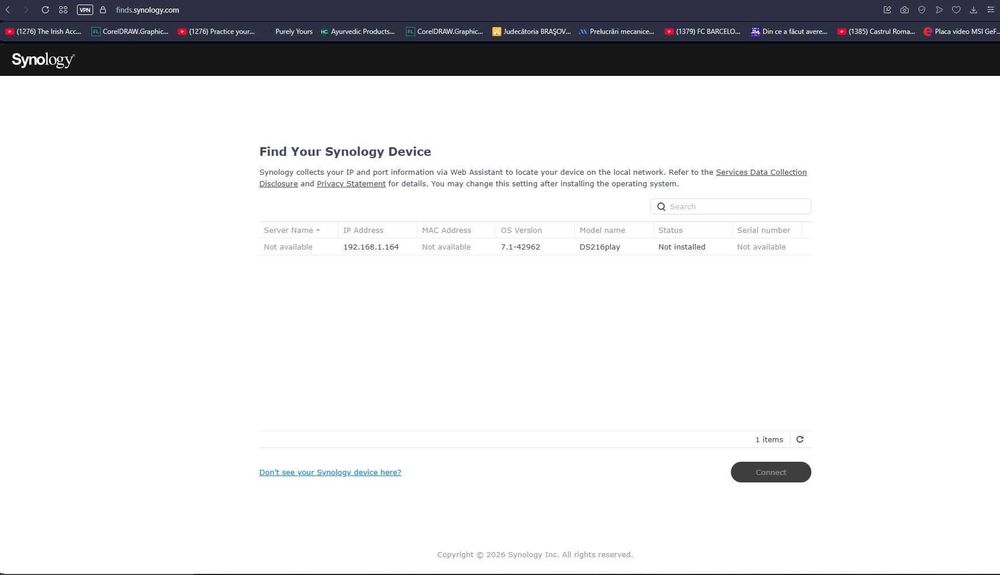The height and width of the screenshot is (575, 1000).
Task: Open the 'Ayurvedic Products...' bookmark
Action: [x=357, y=31]
